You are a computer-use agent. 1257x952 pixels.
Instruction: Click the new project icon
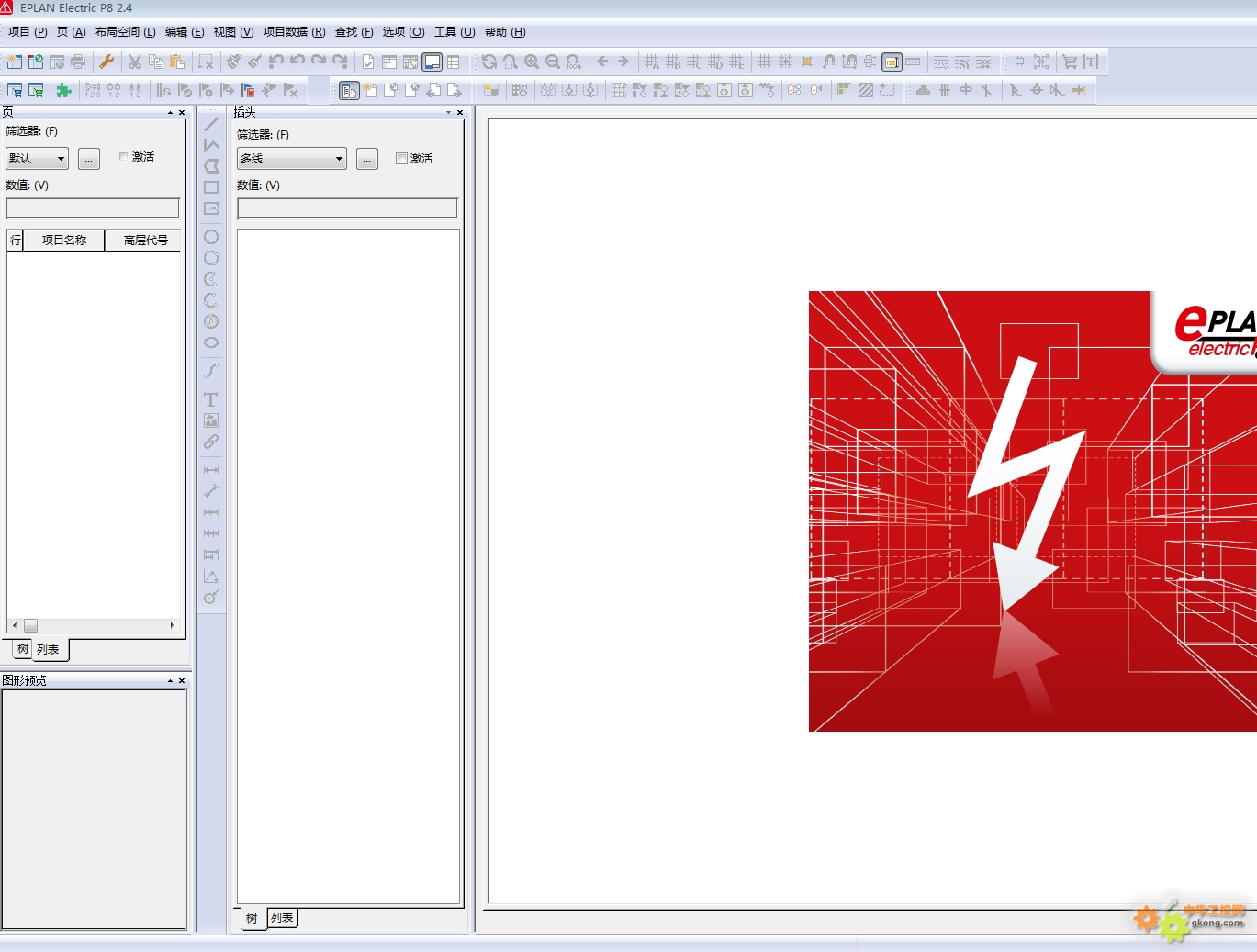(x=14, y=62)
